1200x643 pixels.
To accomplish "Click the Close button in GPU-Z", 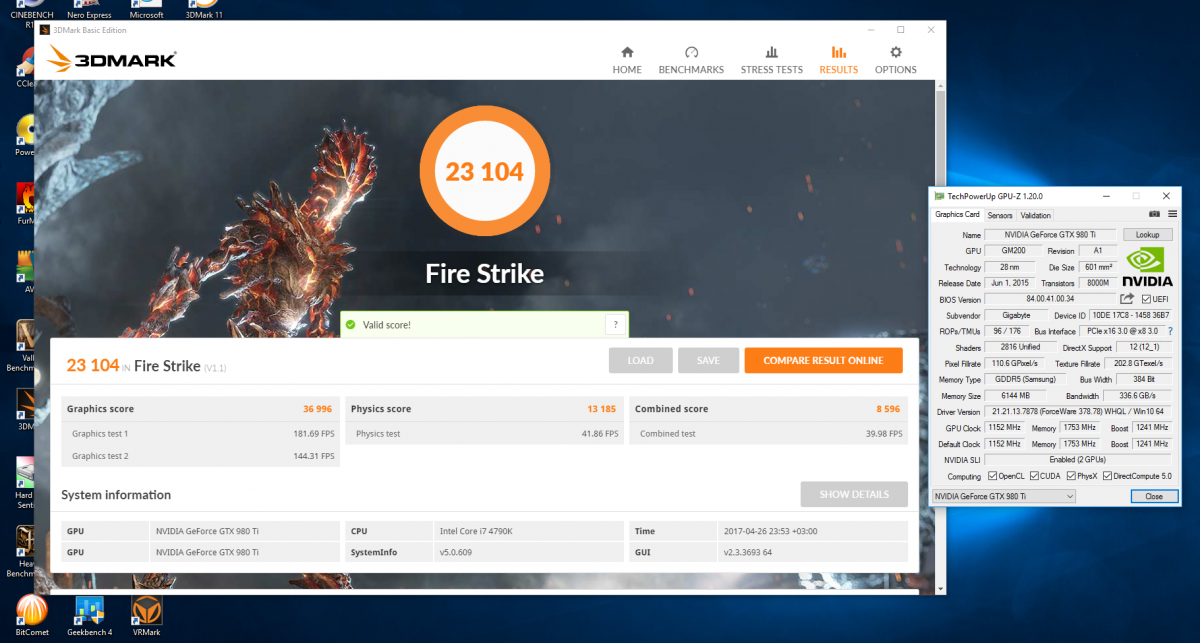I will click(x=1153, y=496).
